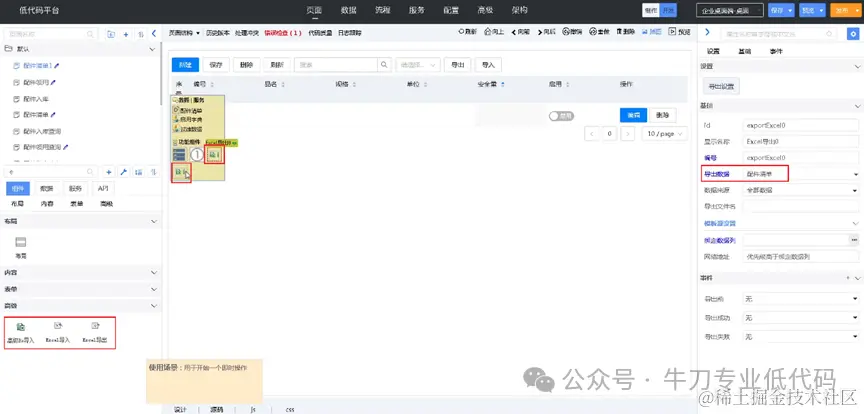Click the 显示名称 input field
Viewport: 864px width, 414px height.
801,142
